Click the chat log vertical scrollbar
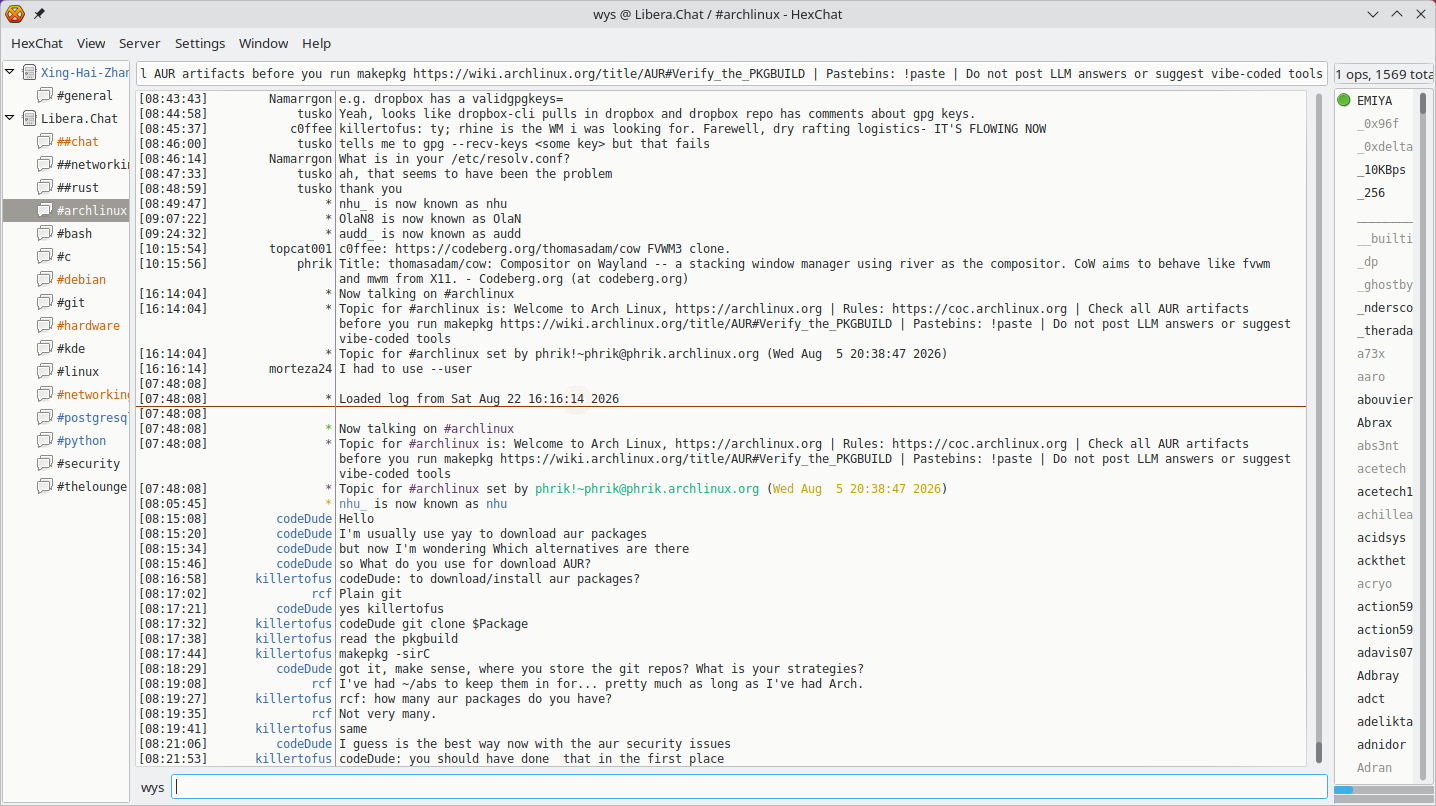Screen dimensions: 1436x806 pos(1318,430)
